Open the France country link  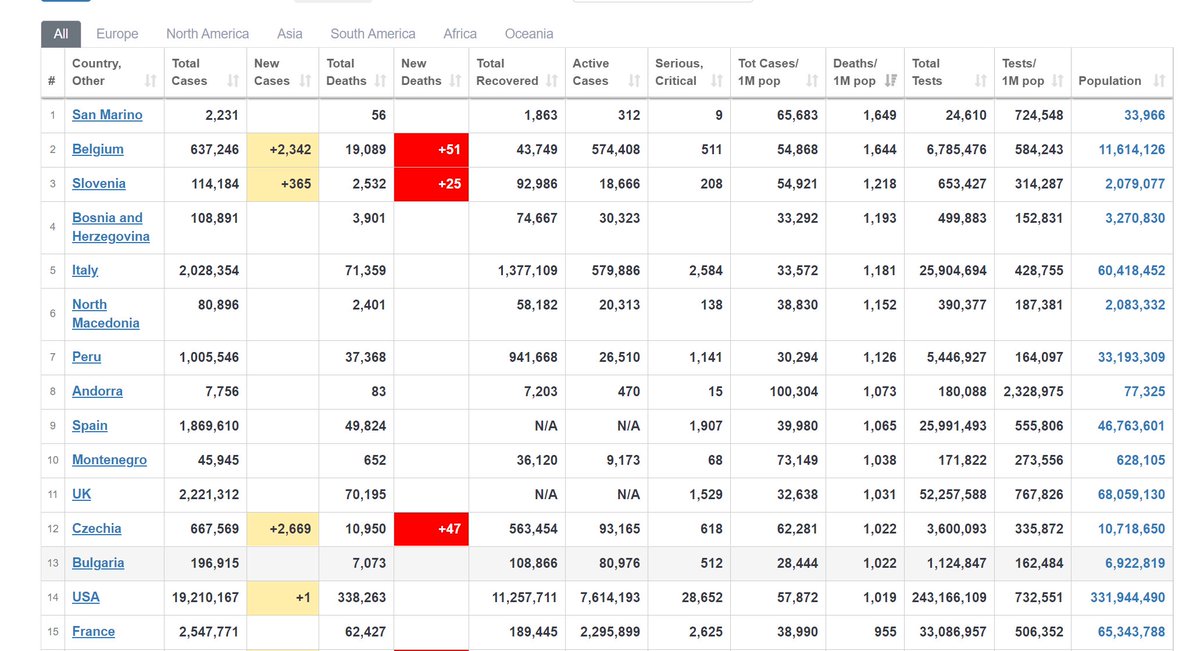click(x=94, y=631)
